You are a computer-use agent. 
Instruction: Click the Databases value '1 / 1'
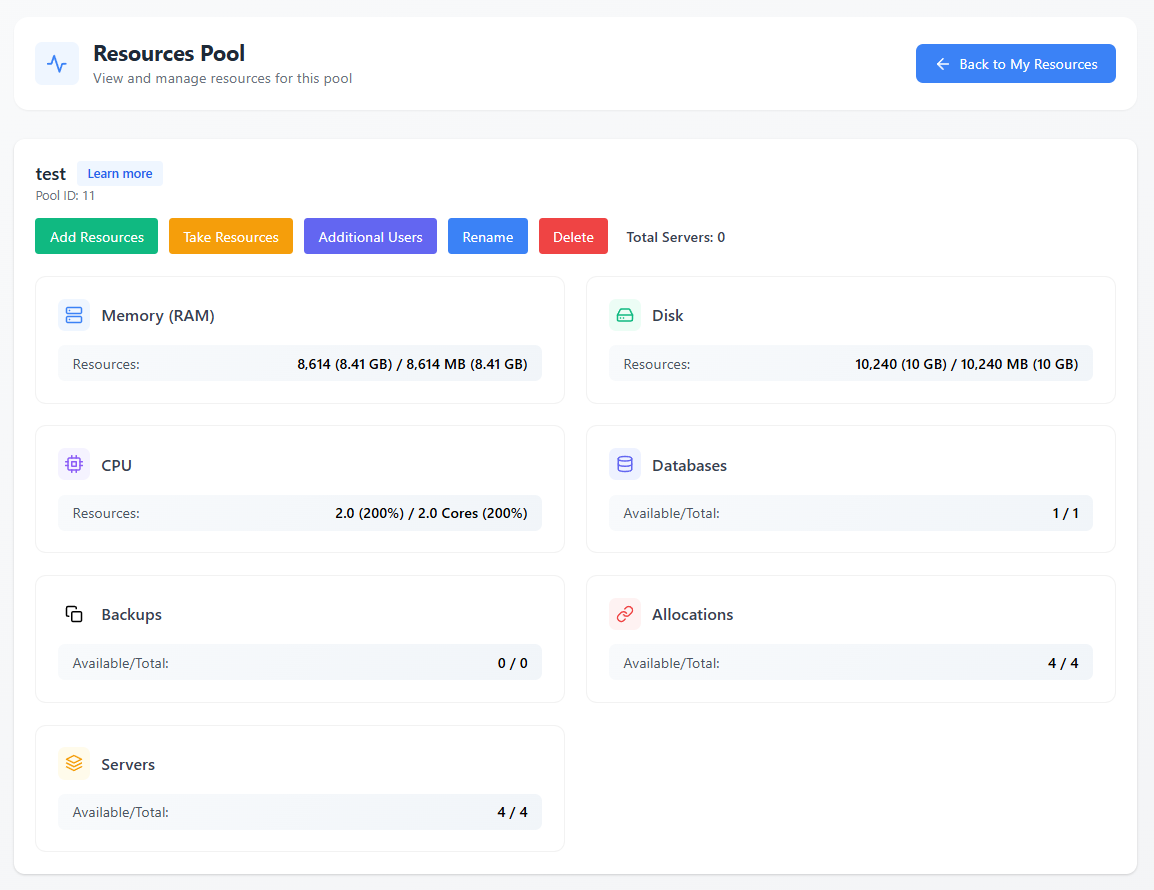(1066, 513)
